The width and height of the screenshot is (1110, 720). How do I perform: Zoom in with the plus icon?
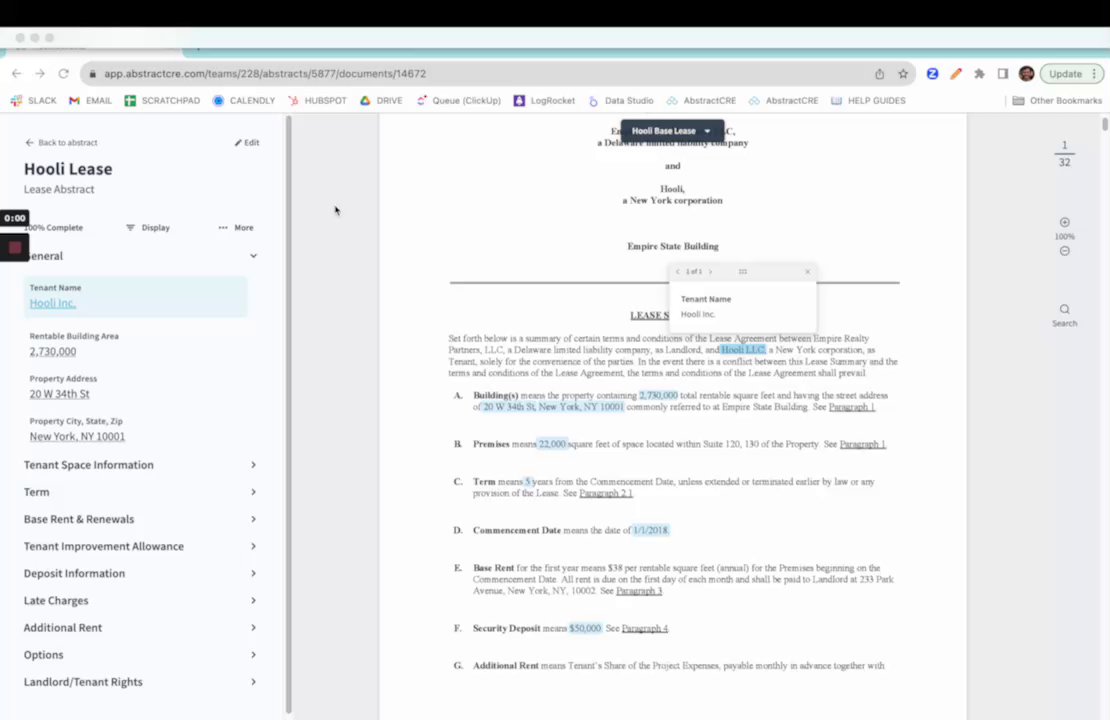1065,222
